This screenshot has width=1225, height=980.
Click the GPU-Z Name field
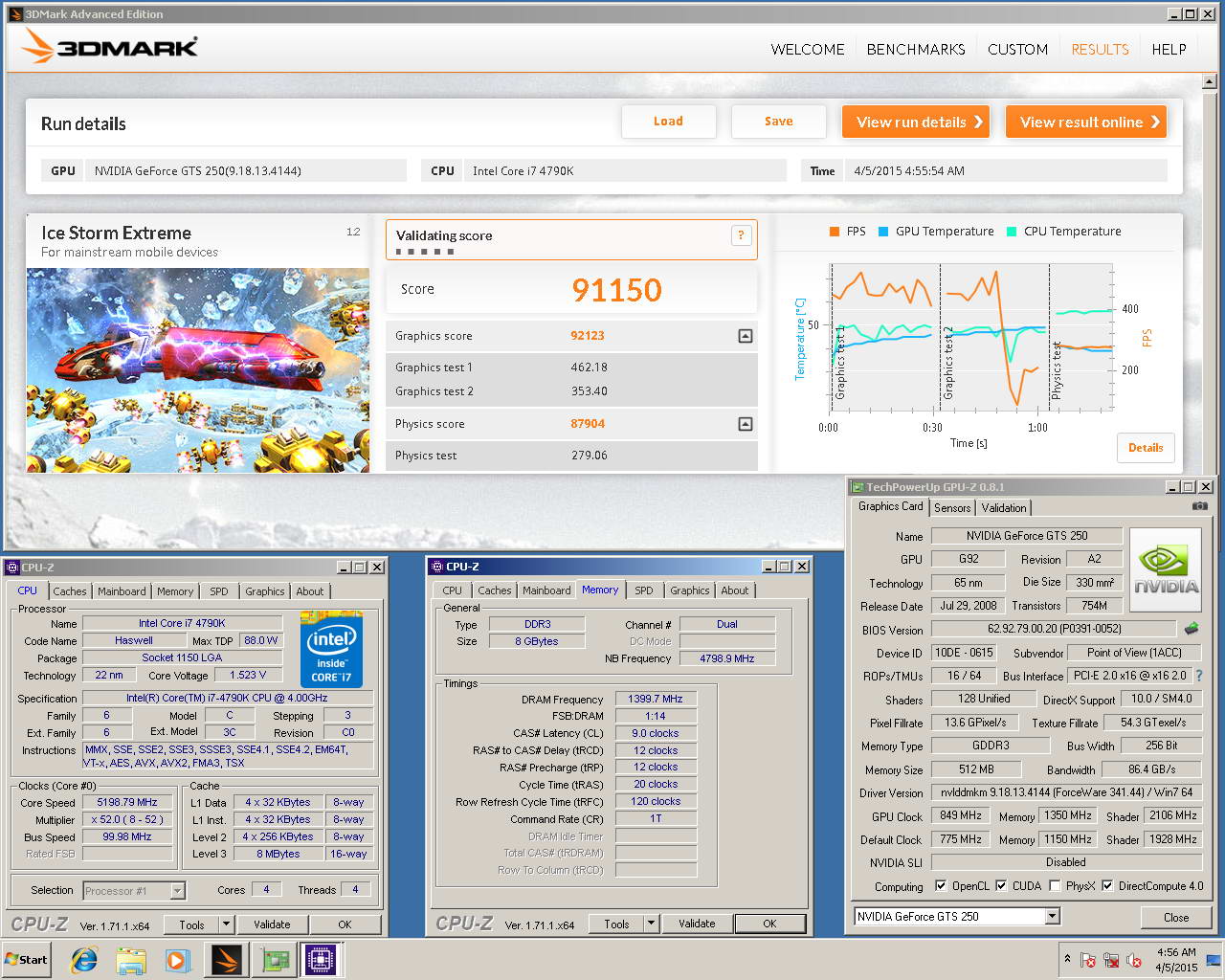point(1027,536)
